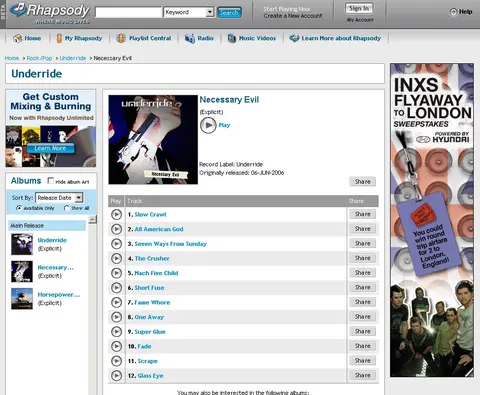Click the Help question mark icon
Screen dimensions: 480x395
pyautogui.click(x=453, y=12)
